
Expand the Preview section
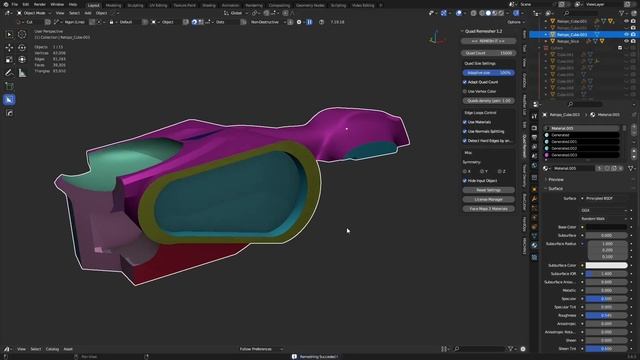[556, 180]
